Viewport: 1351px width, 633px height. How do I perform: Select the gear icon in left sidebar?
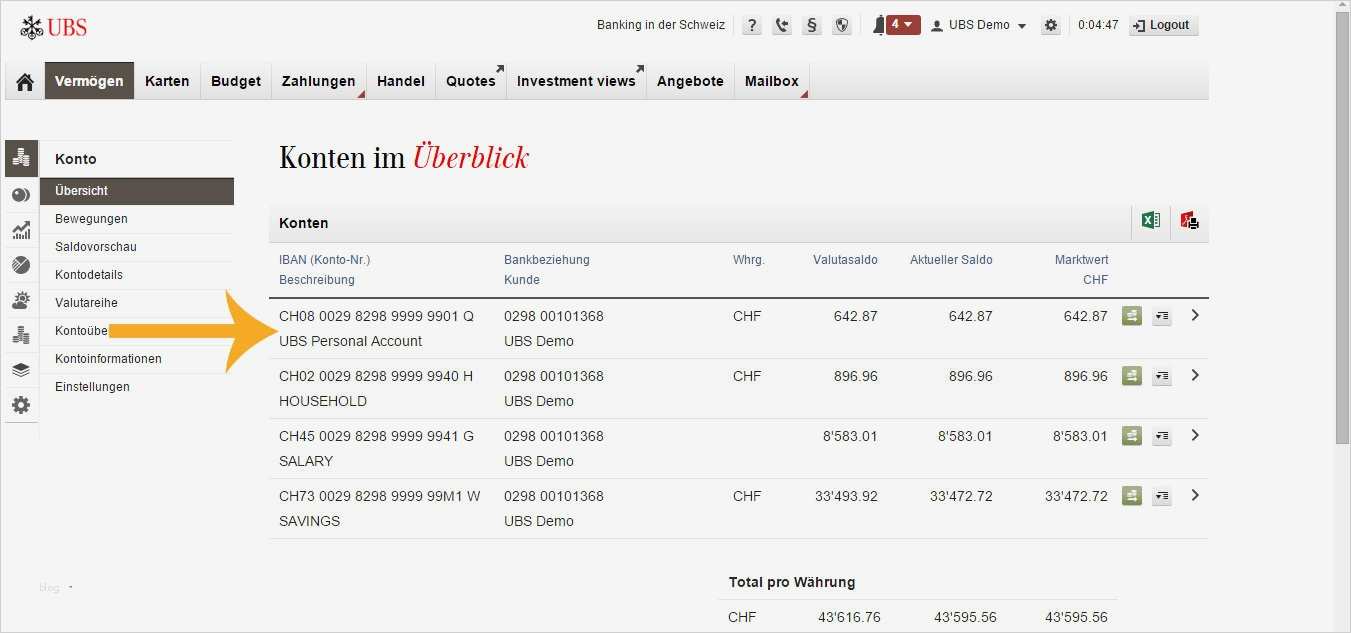21,405
